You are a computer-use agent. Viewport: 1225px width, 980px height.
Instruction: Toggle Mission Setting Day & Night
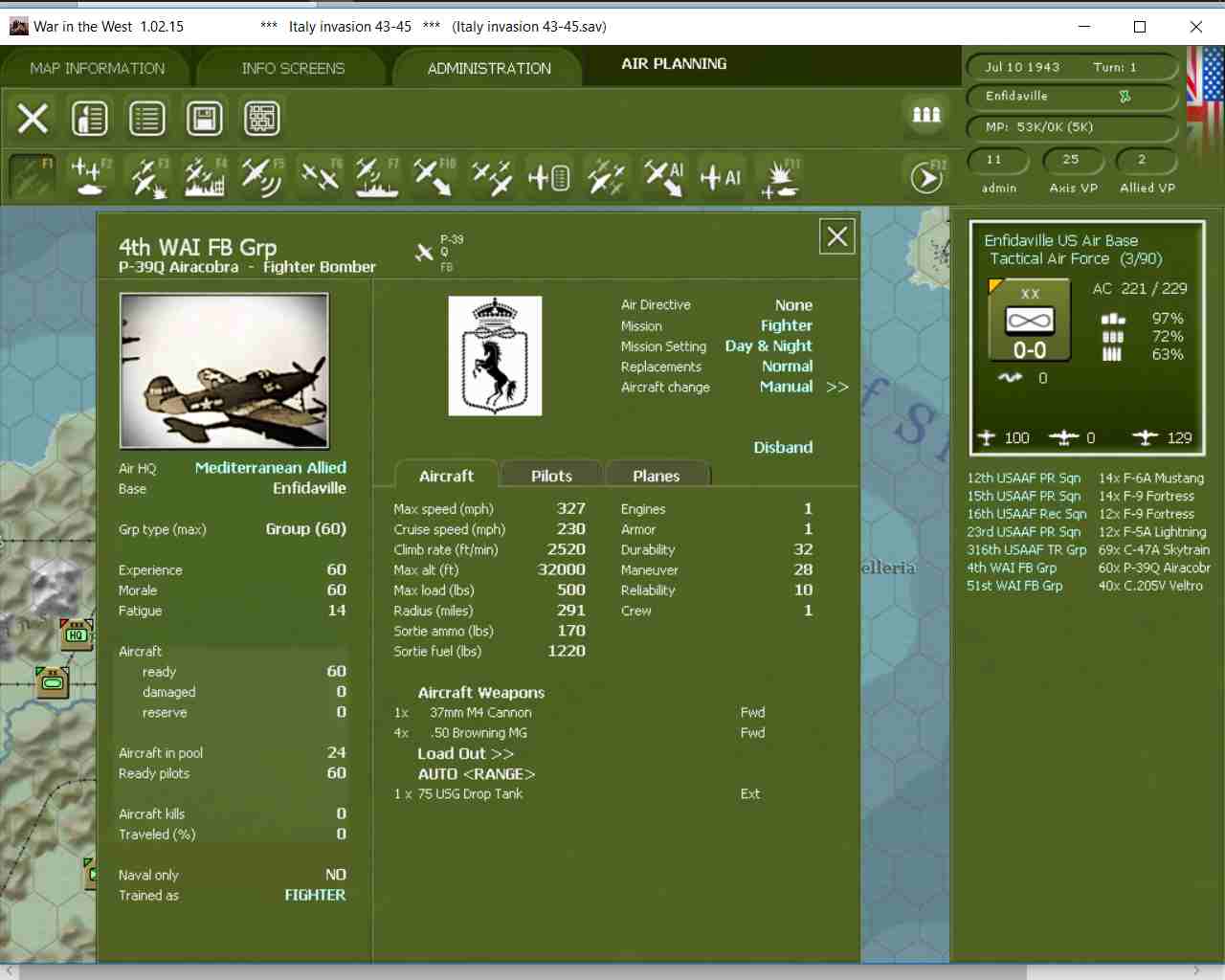tap(768, 346)
